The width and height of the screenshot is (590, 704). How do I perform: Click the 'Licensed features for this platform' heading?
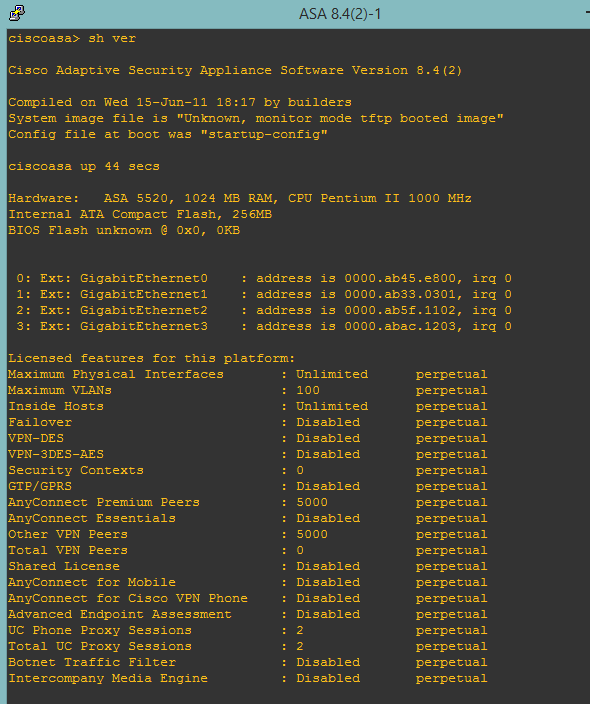(151, 358)
